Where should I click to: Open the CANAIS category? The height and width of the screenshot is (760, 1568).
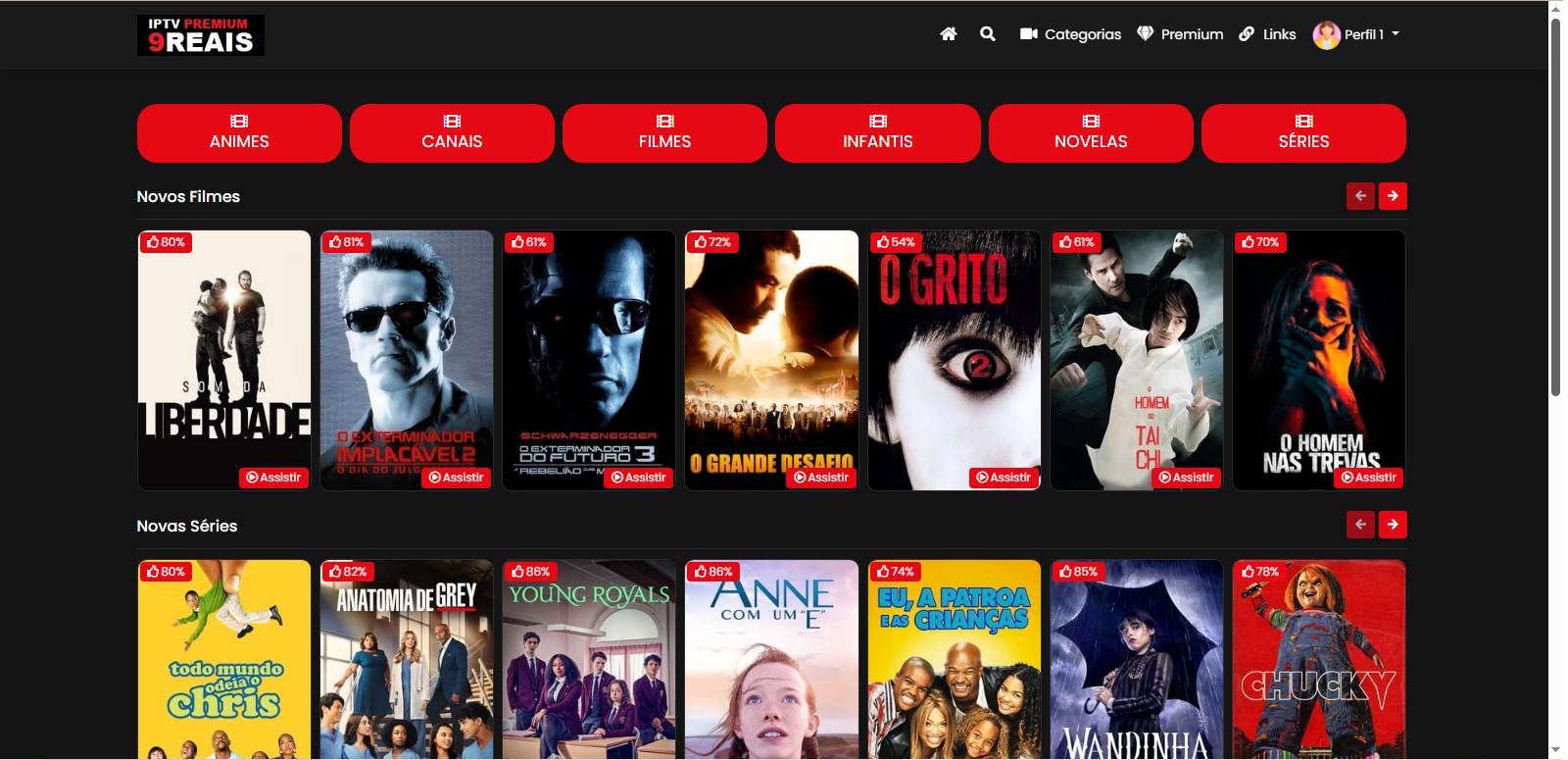coord(452,133)
